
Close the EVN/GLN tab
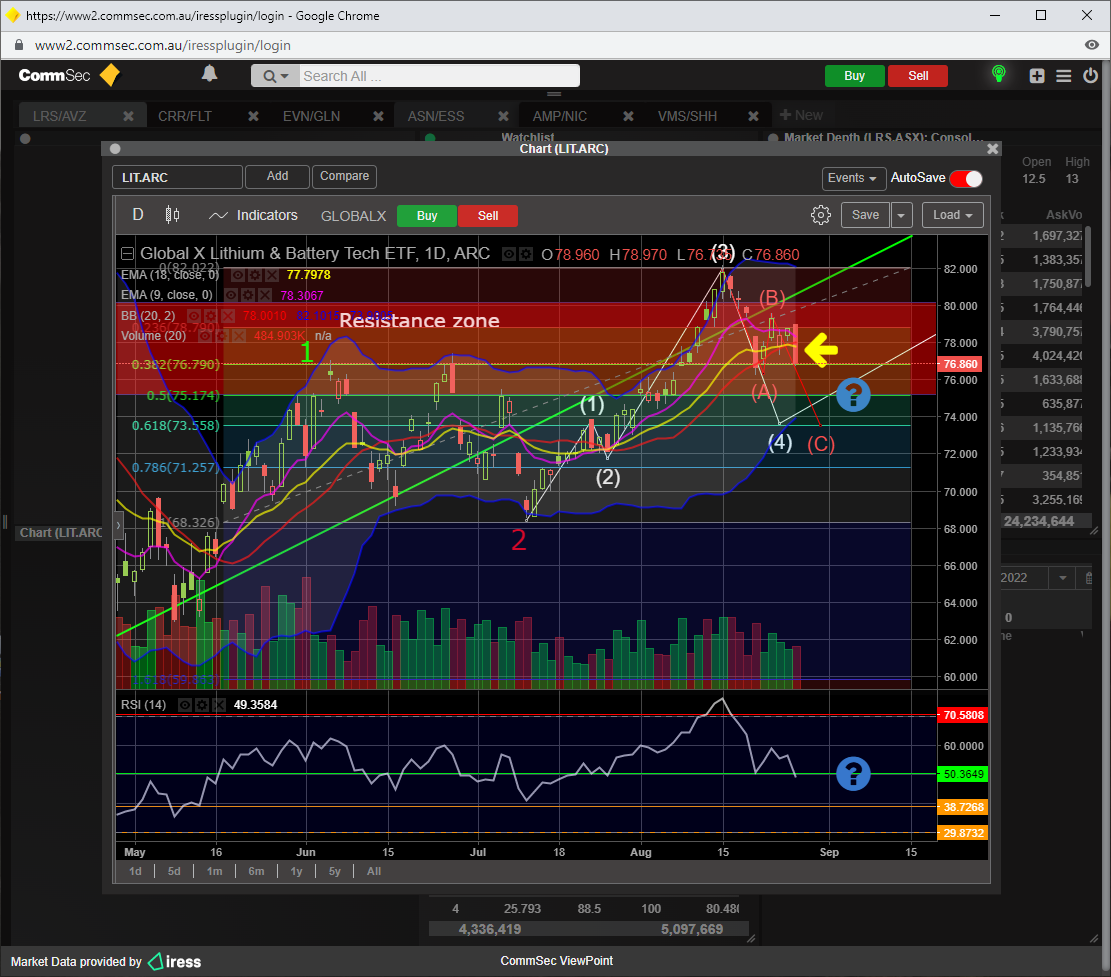pos(378,115)
